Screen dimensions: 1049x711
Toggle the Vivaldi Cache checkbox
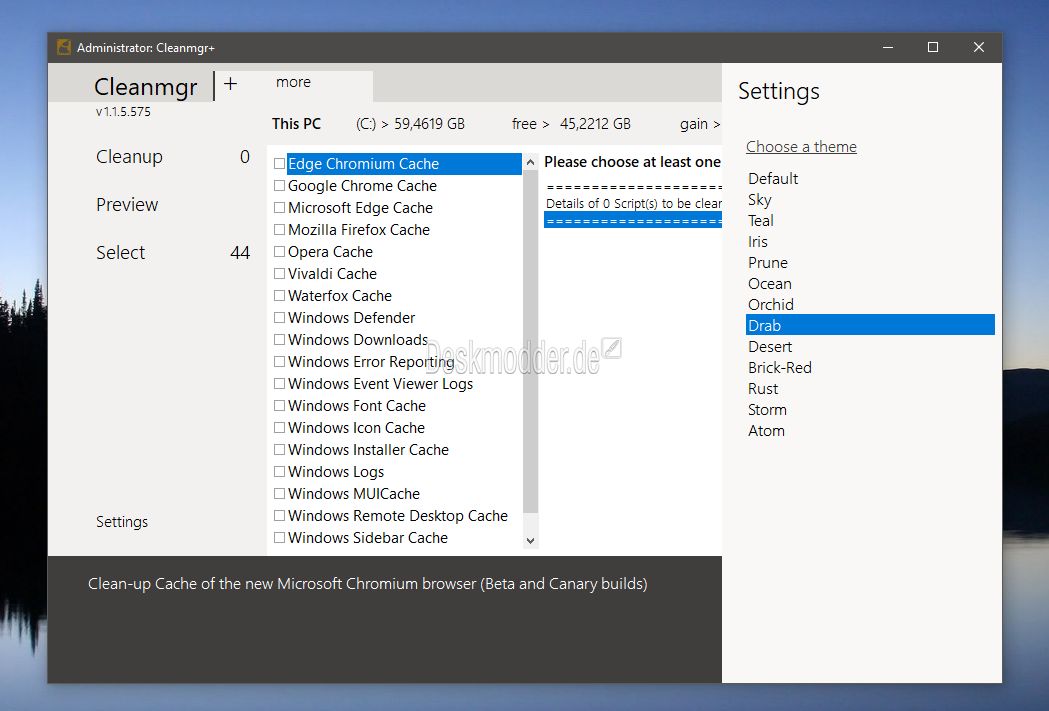click(280, 274)
